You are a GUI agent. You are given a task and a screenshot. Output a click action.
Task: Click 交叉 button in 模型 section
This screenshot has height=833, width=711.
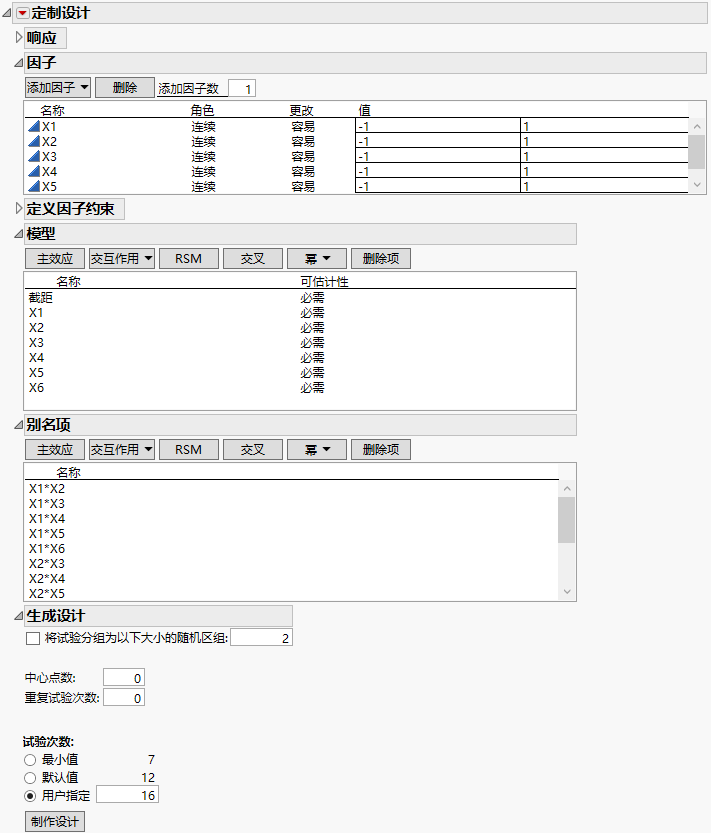click(x=253, y=259)
